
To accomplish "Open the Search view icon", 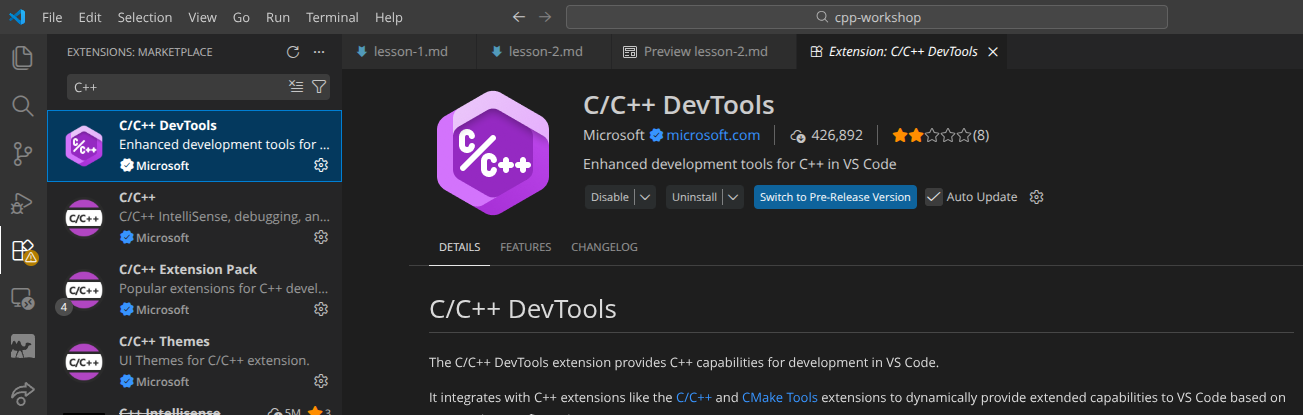I will (22, 105).
